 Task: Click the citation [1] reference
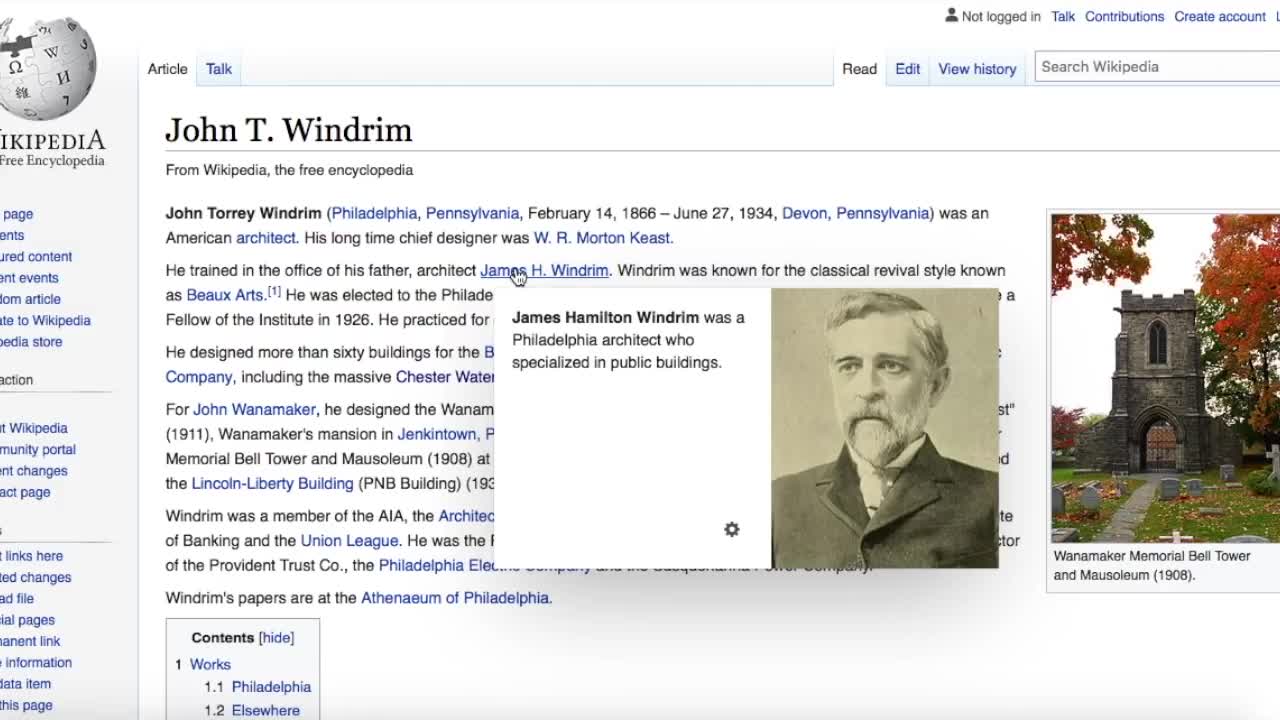274,291
